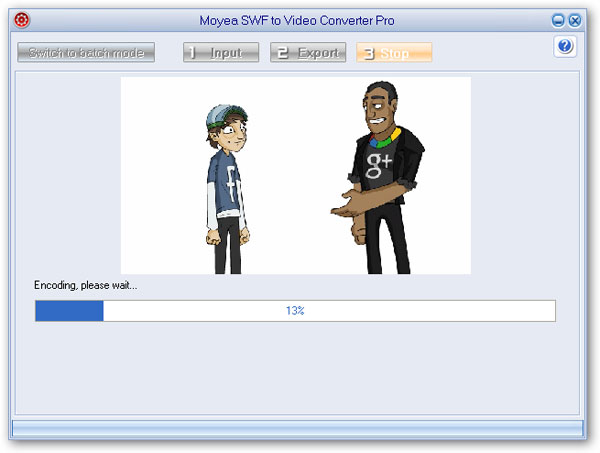
Task: Click the window title 'Moyea SWF to Video Converter Pro'
Action: [297, 20]
